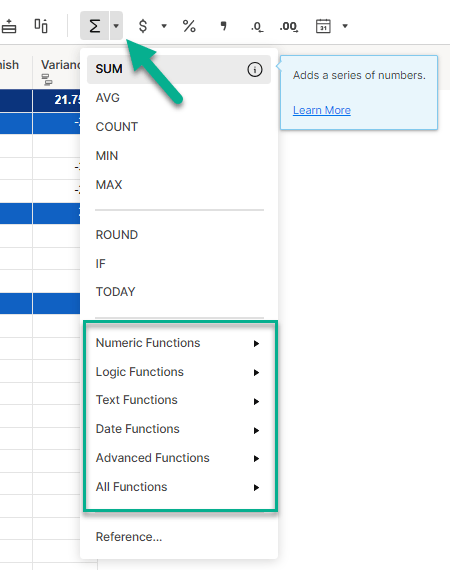Expand Logic Functions submenu

179,372
